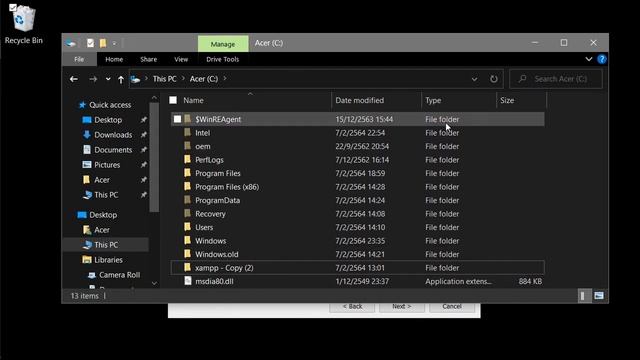This screenshot has height=360, width=640.
Task: Open the Manage contextual tab
Action: (223, 44)
